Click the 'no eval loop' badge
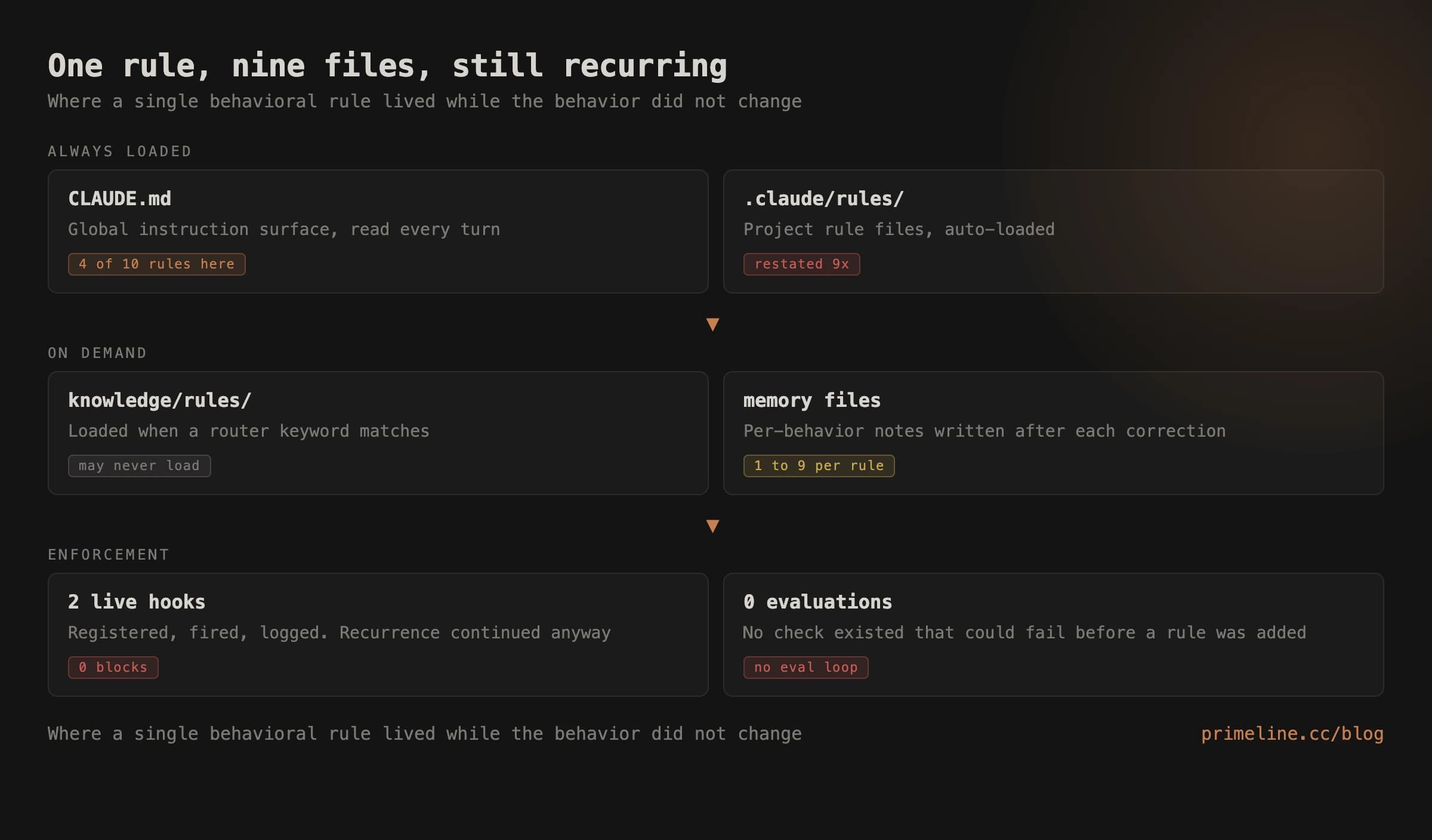 [x=805, y=668]
